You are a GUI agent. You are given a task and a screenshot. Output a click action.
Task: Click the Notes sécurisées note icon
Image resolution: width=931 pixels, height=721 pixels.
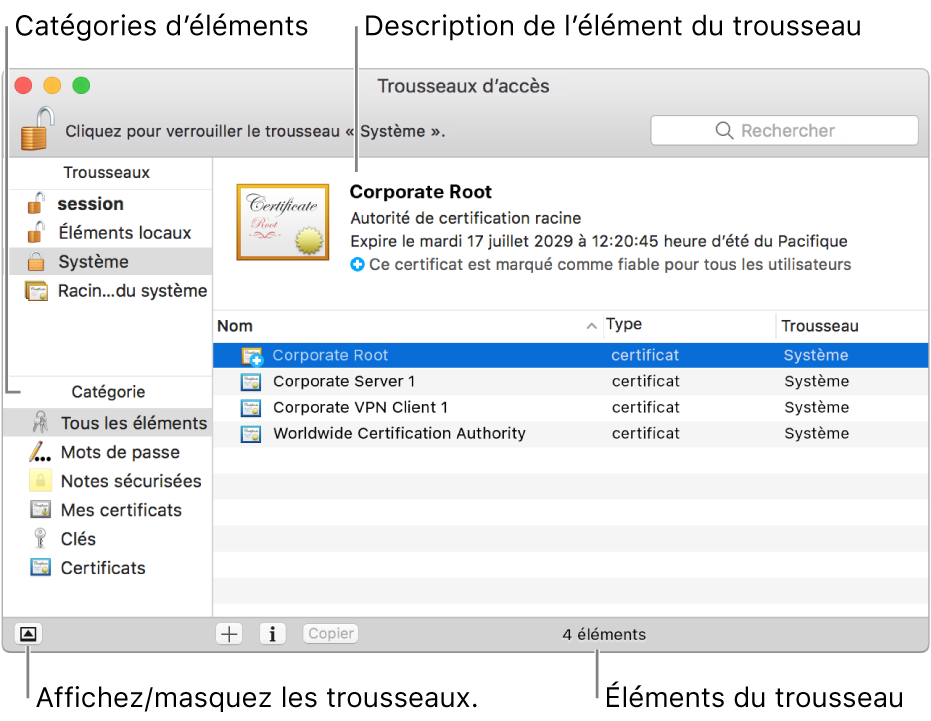pos(40,480)
